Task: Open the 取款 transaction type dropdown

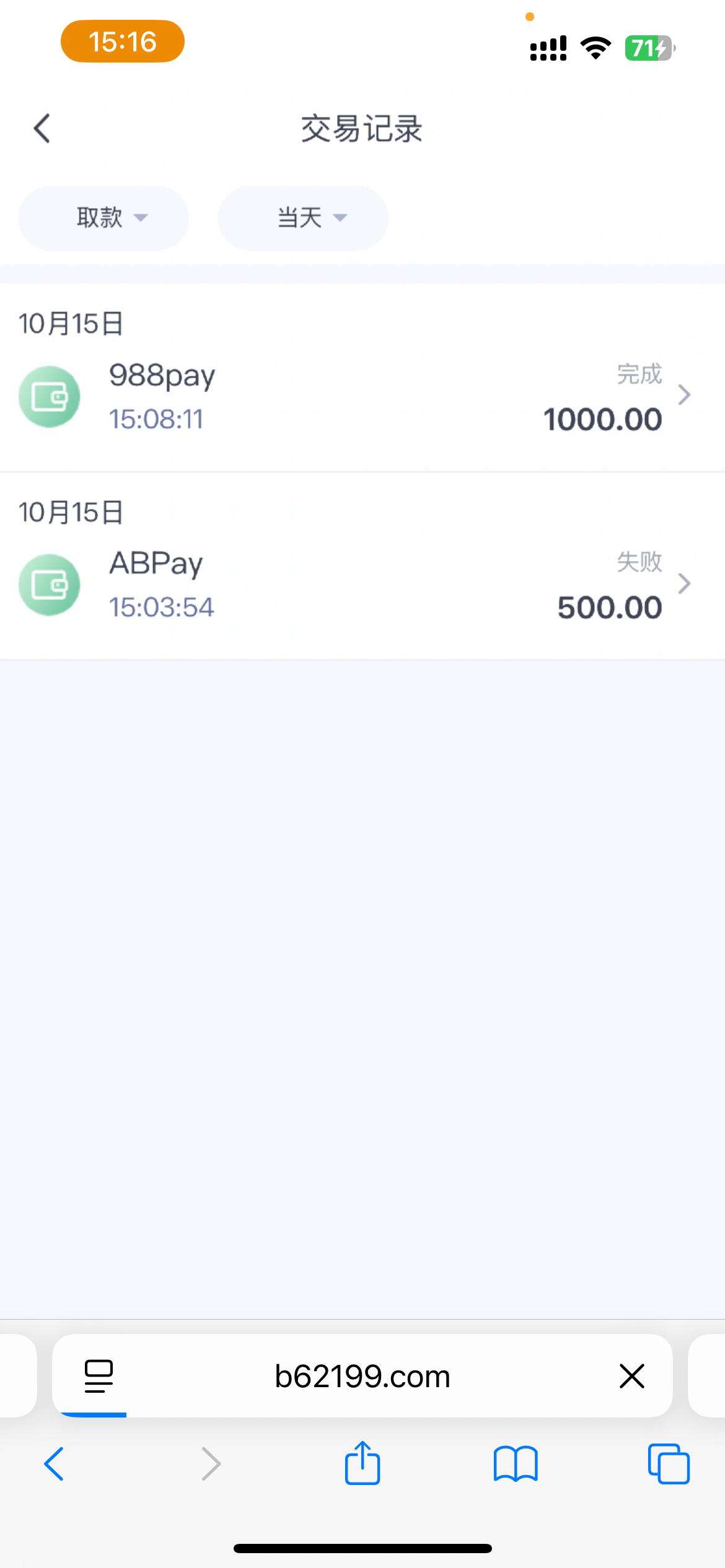Action: [x=103, y=218]
